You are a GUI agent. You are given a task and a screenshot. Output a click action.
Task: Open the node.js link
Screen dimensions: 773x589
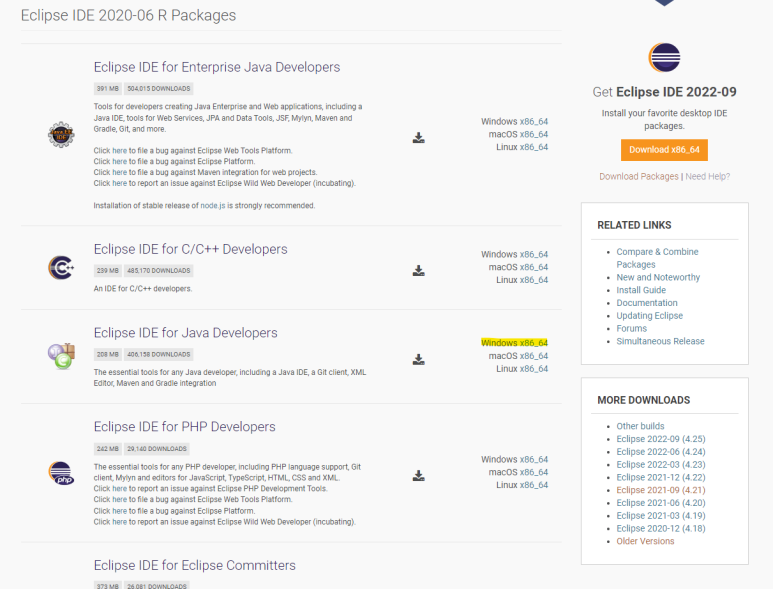(212, 206)
